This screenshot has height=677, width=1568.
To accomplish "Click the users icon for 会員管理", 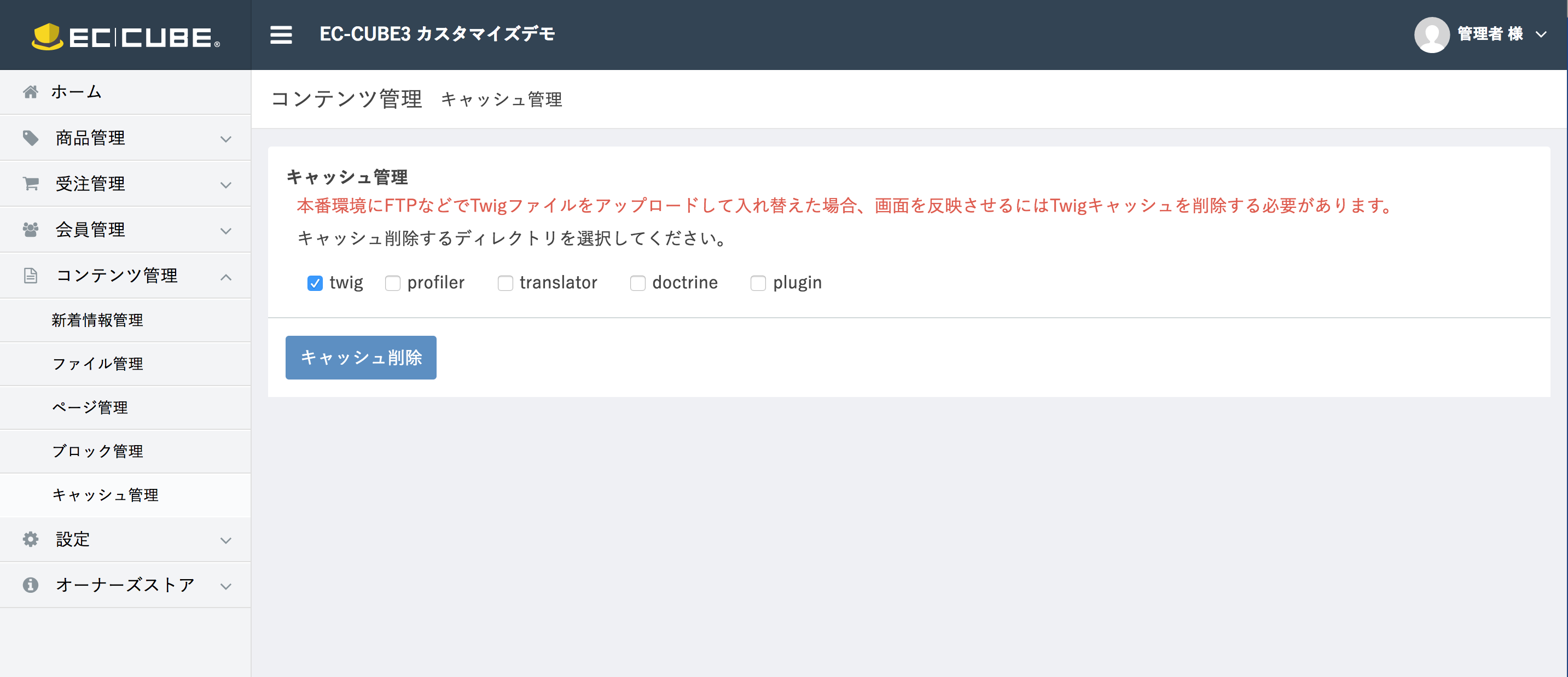I will (31, 229).
